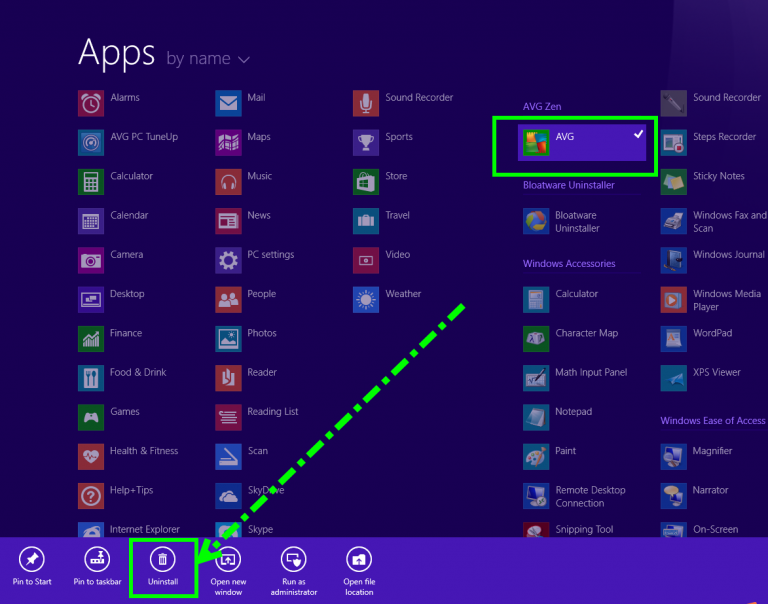This screenshot has height=604, width=768.
Task: Select Bloatware Uninstaller group header
Action: (x=569, y=185)
